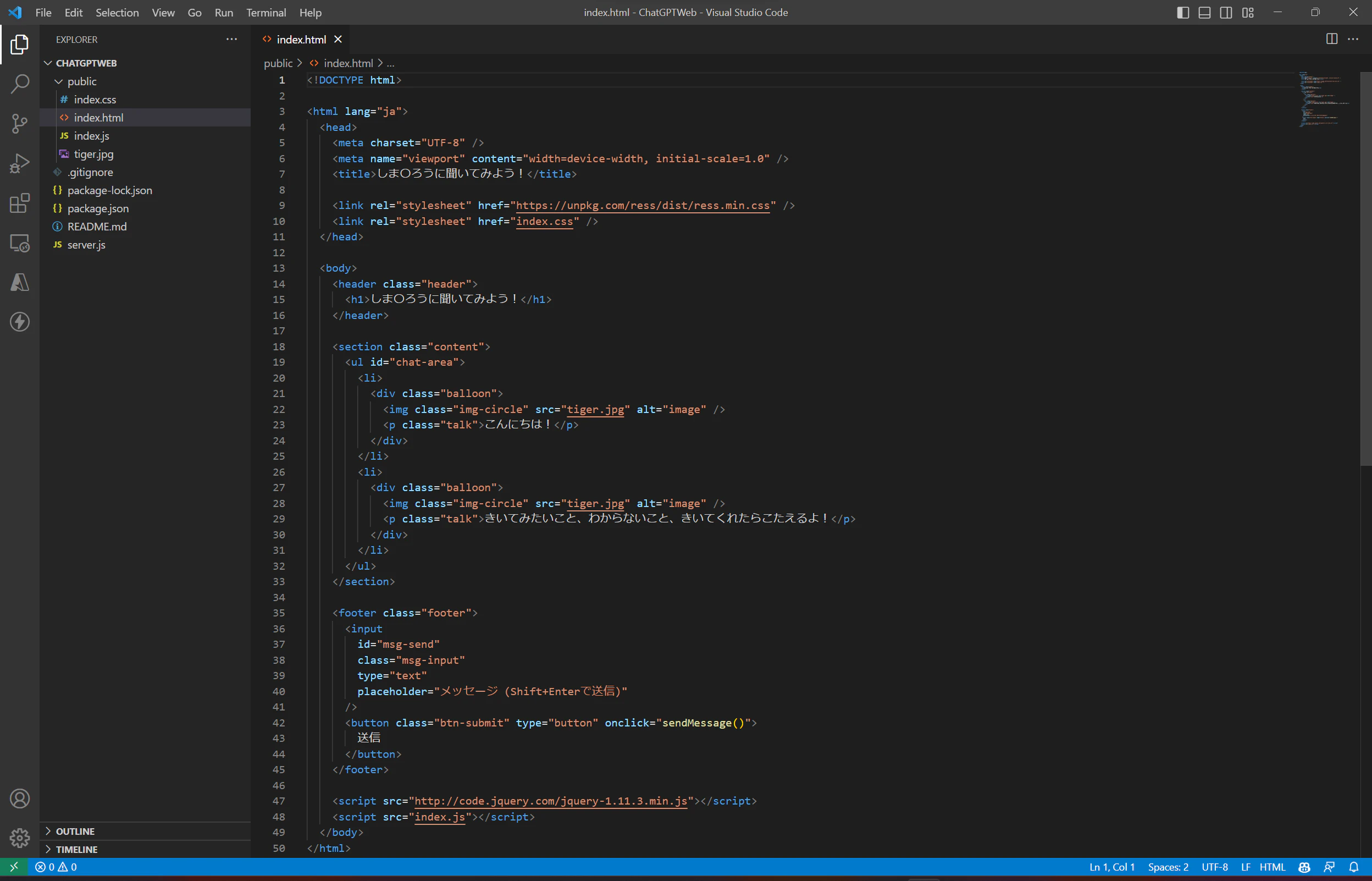The width and height of the screenshot is (1372, 881).
Task: Click the editor vertical scrollbar
Action: pos(1366,269)
